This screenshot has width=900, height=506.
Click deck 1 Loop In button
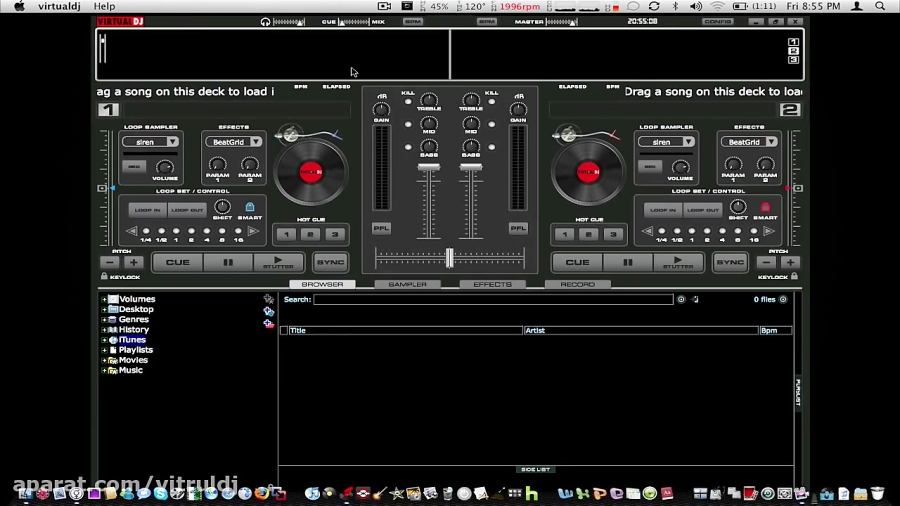148,210
